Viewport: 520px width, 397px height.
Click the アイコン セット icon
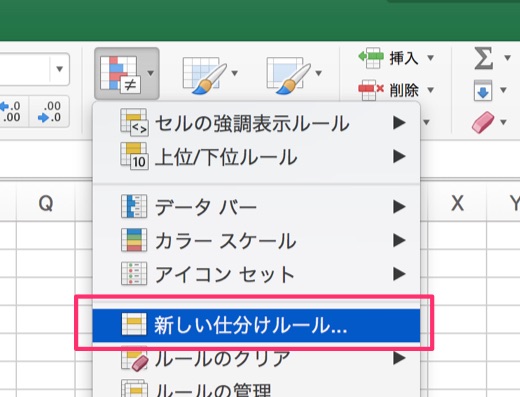pyautogui.click(x=134, y=274)
